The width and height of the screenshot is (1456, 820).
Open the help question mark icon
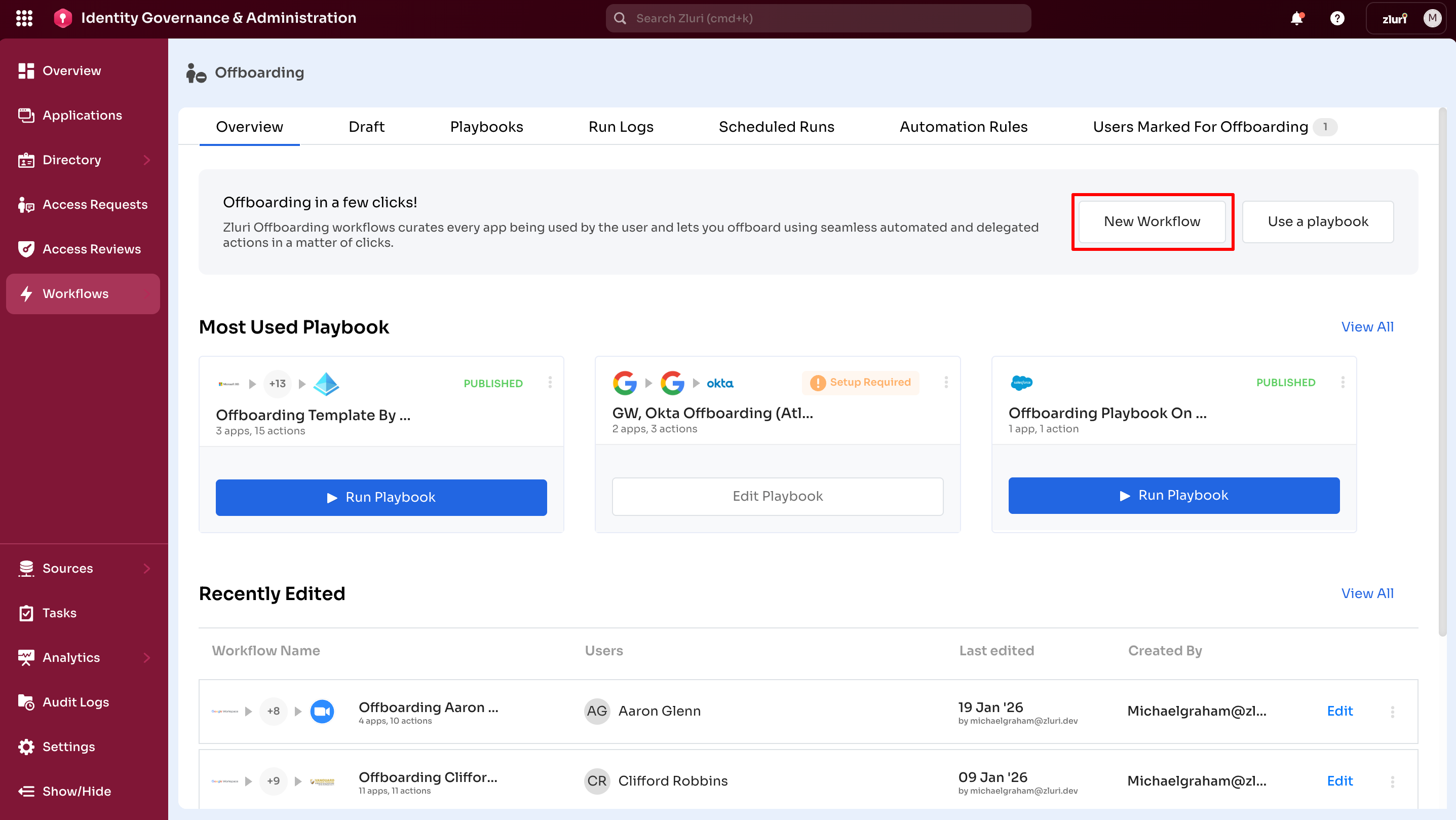1337,18
